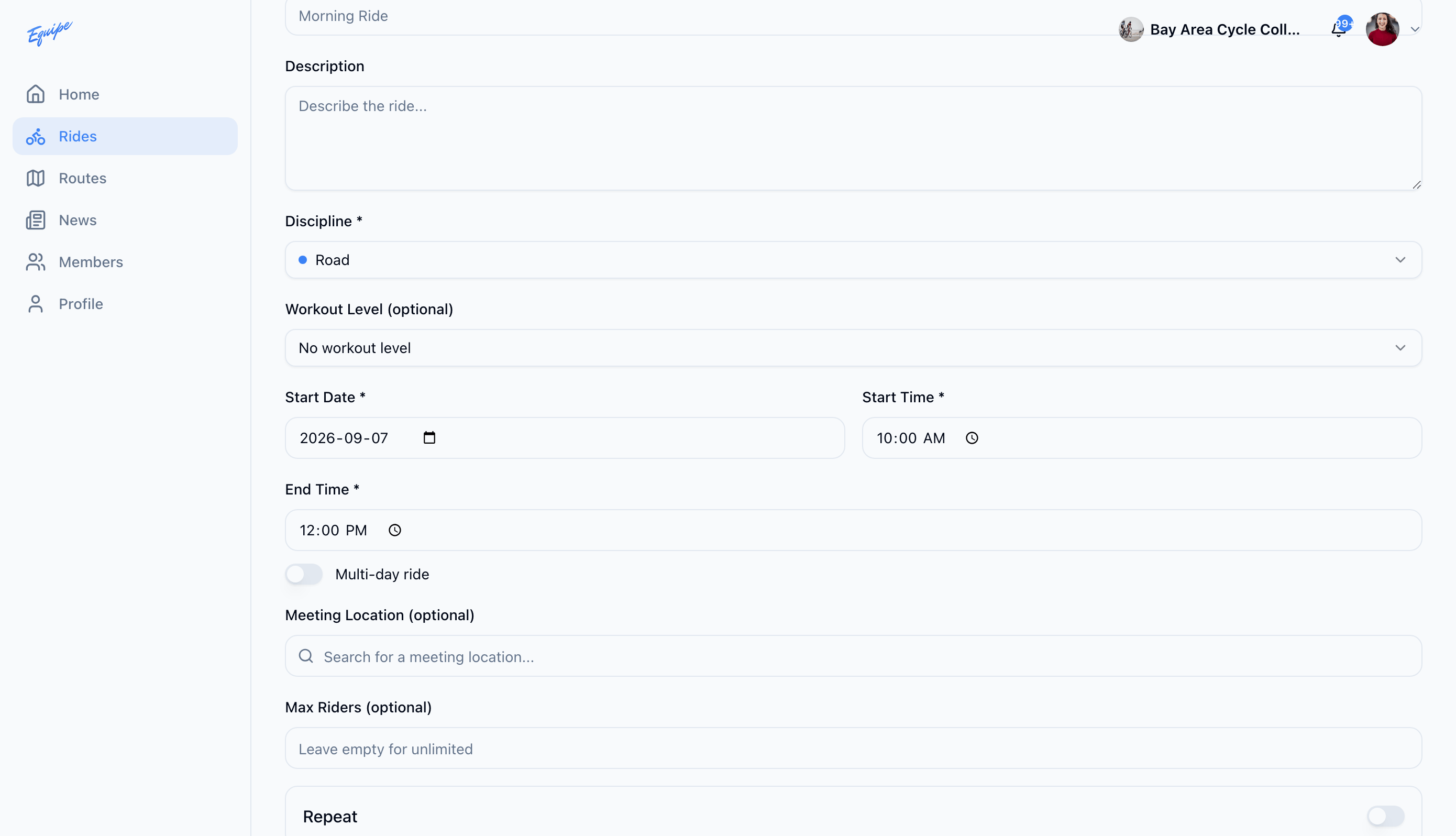Click the Equipe logo
This screenshot has width=1456, height=836.
click(49, 32)
